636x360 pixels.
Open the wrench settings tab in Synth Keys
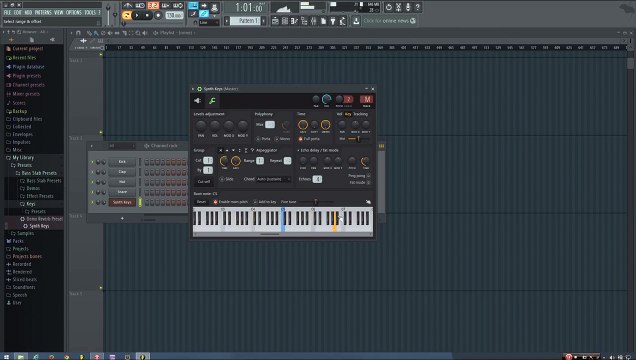point(212,101)
